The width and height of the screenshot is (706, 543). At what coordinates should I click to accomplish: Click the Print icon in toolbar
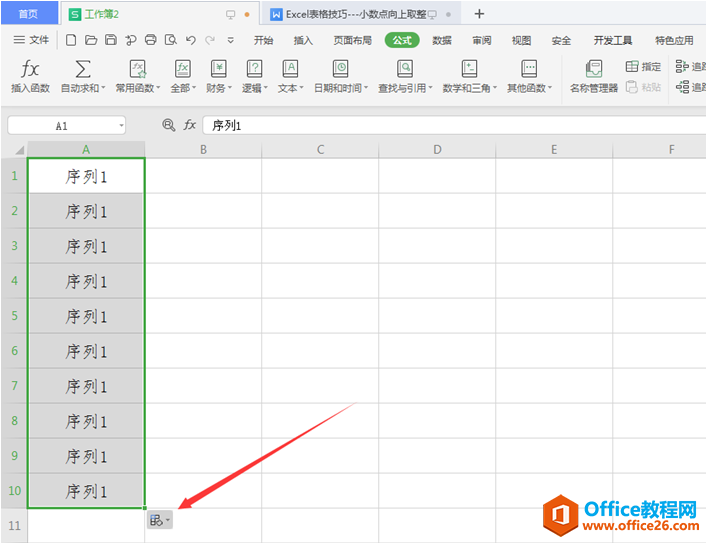151,40
